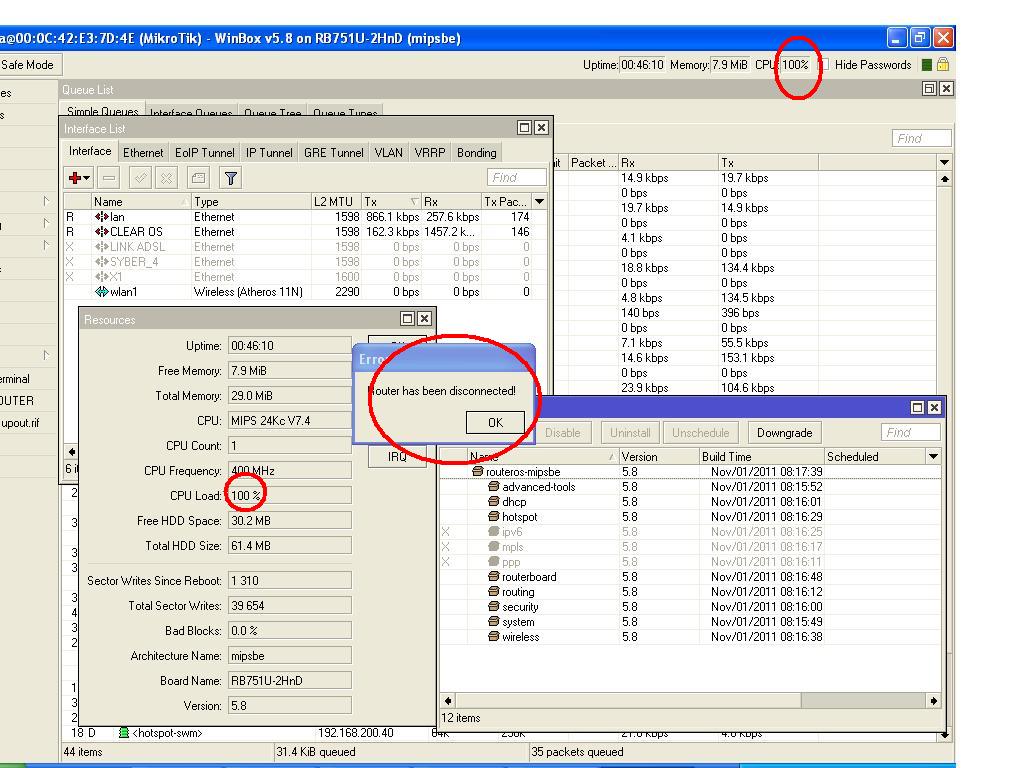Switch to the Ethernet tab
Image resolution: width=1024 pixels, height=768 pixels.
pyautogui.click(x=143, y=153)
